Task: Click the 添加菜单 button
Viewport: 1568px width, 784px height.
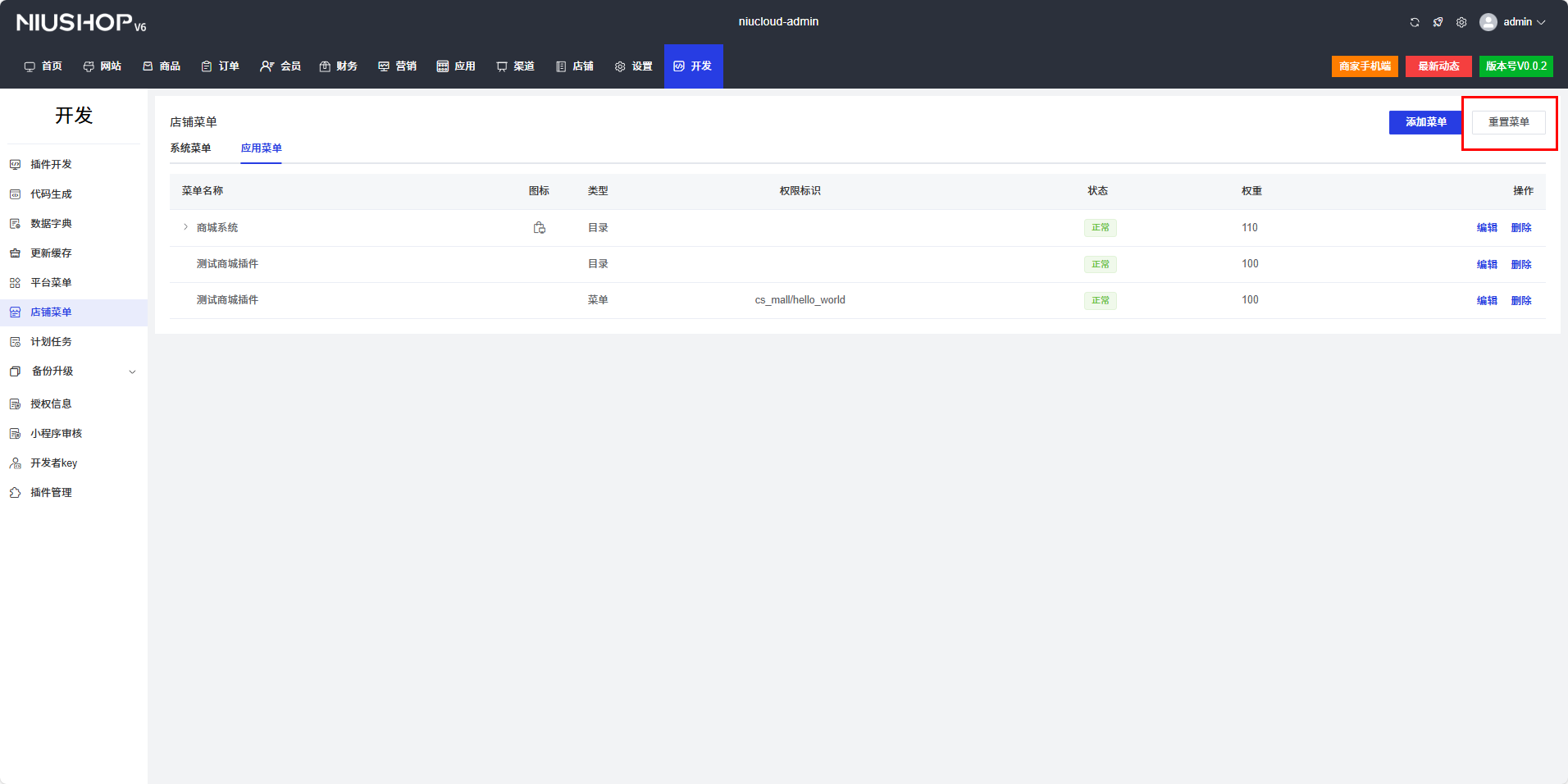Action: click(1425, 122)
